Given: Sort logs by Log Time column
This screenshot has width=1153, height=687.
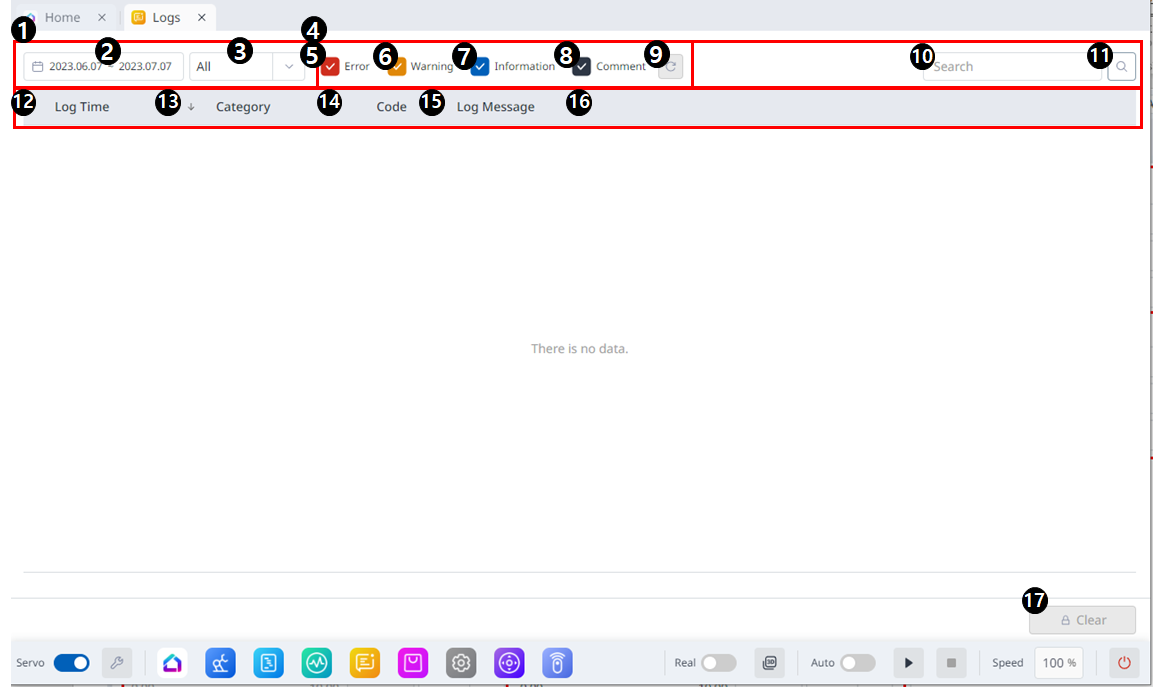Looking at the screenshot, I should (x=82, y=107).
